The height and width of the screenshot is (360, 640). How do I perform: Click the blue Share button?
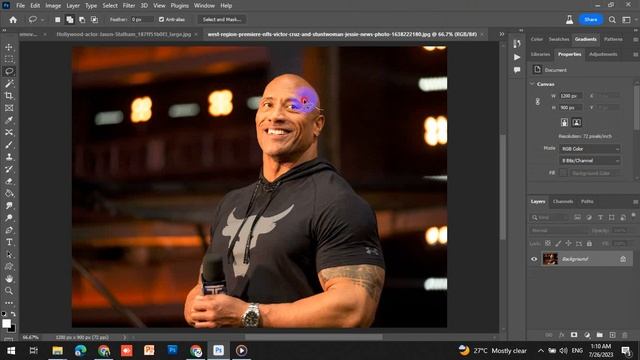[x=591, y=20]
